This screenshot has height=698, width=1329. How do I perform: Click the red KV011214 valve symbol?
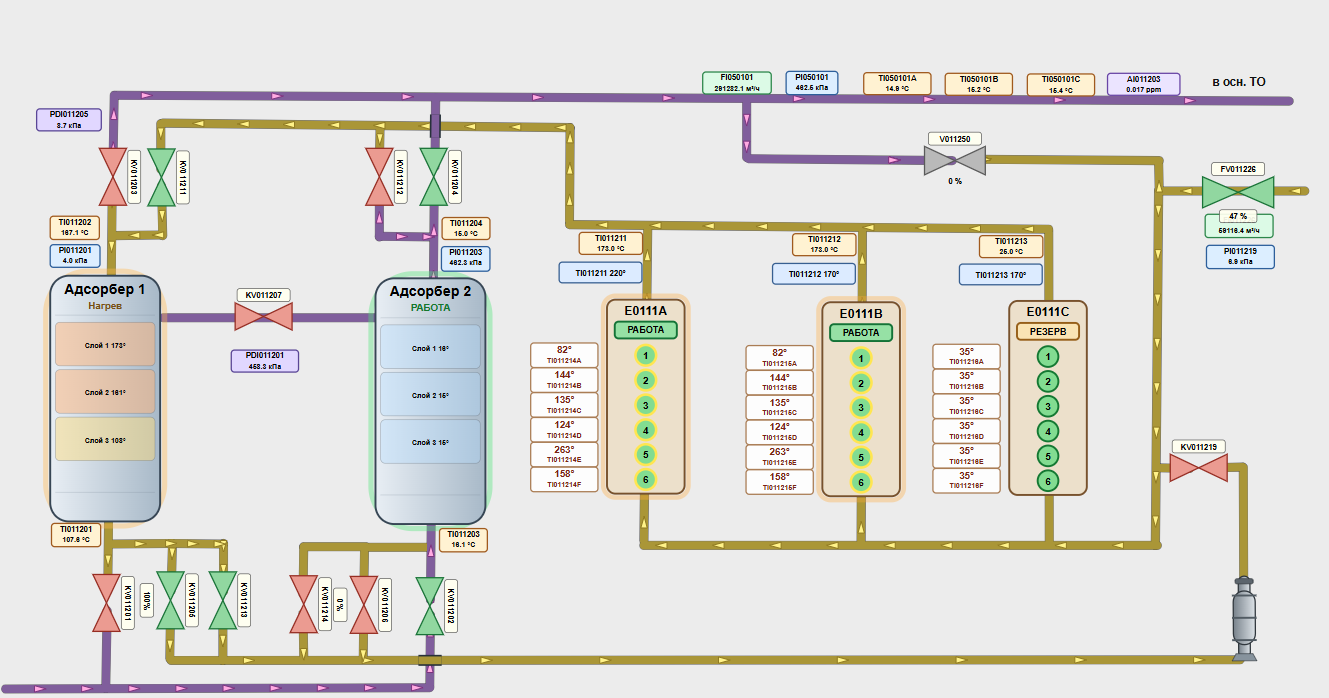pos(303,604)
